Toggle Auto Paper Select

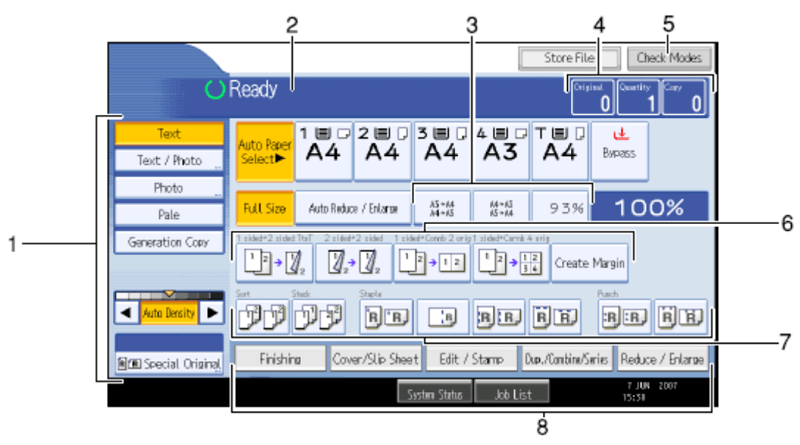(264, 152)
